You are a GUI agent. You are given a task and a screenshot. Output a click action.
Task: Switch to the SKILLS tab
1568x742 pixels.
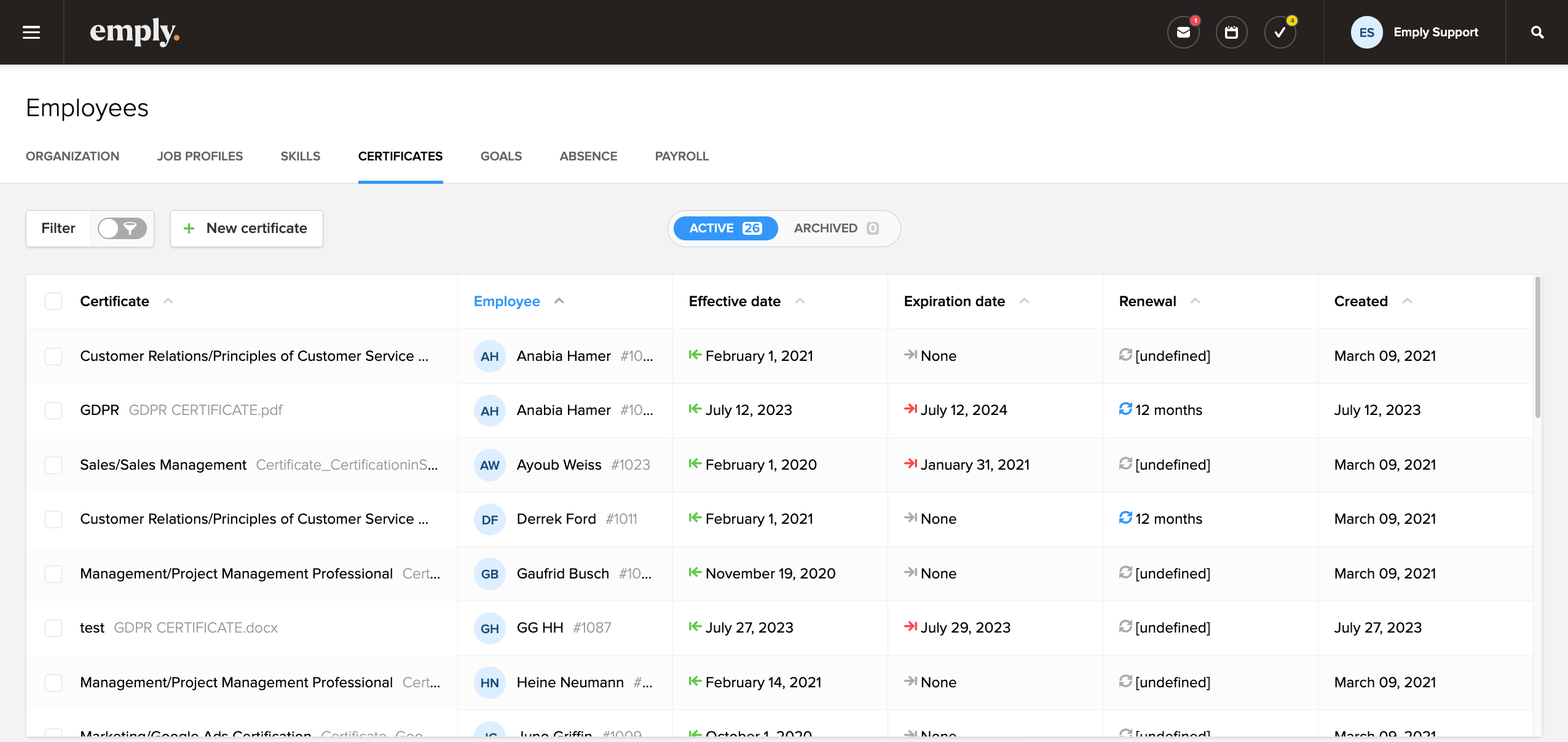pyautogui.click(x=300, y=156)
